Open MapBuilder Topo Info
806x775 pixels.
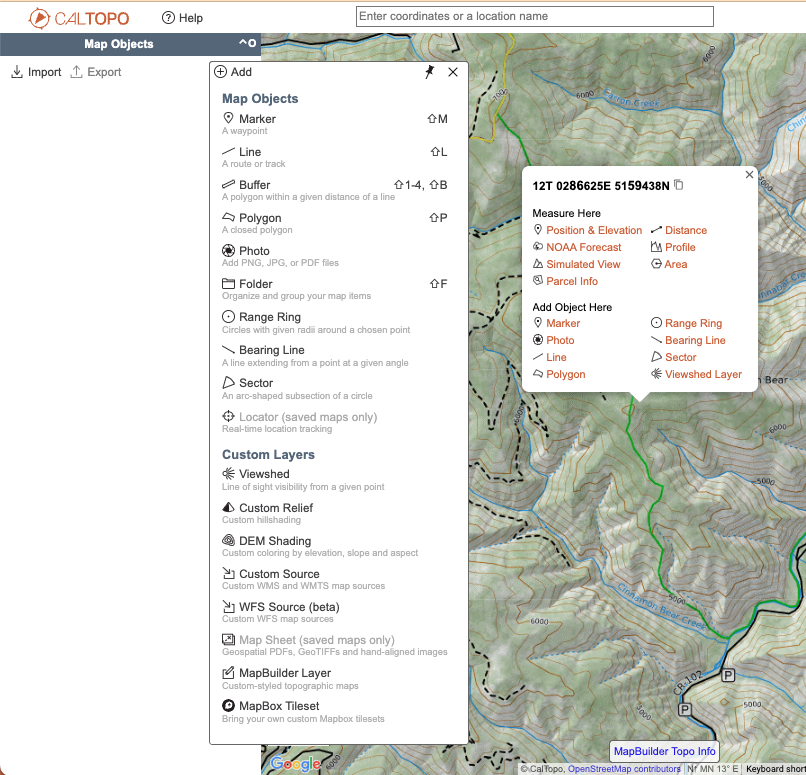coord(664,751)
